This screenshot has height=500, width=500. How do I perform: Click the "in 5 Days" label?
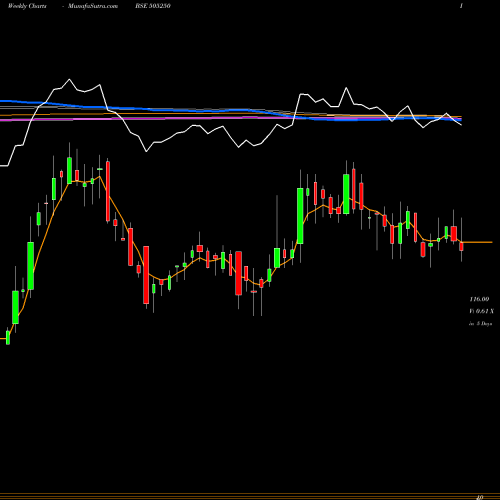point(480,323)
